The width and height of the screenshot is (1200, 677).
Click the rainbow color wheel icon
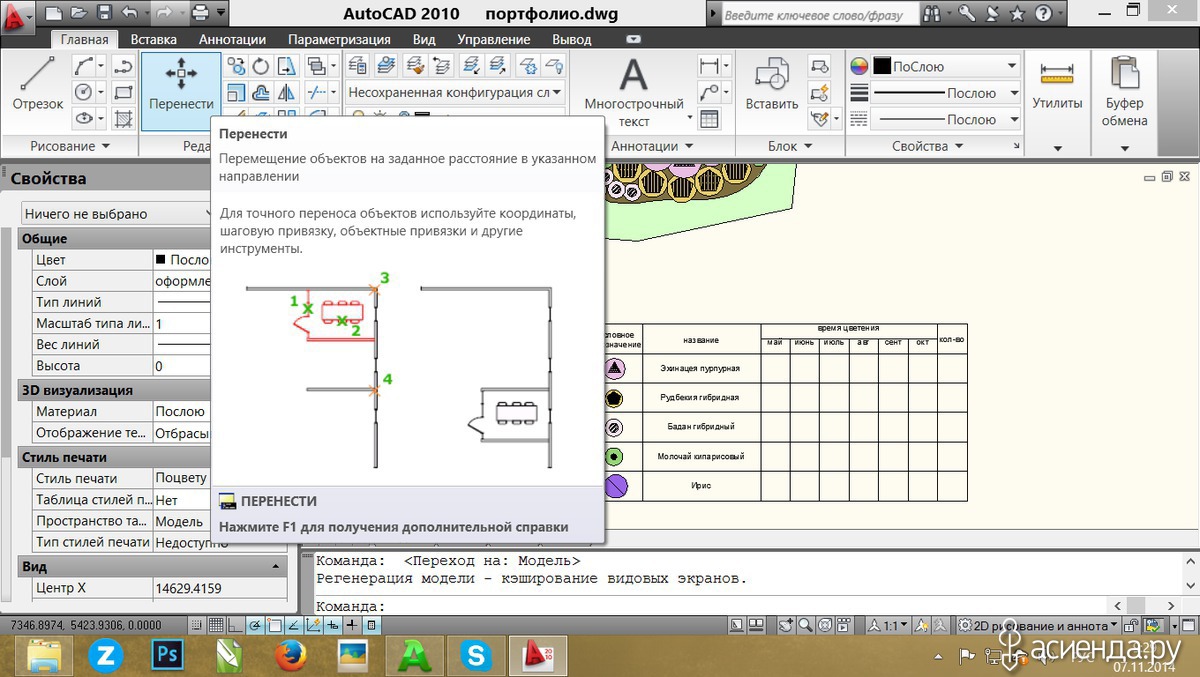[859, 67]
